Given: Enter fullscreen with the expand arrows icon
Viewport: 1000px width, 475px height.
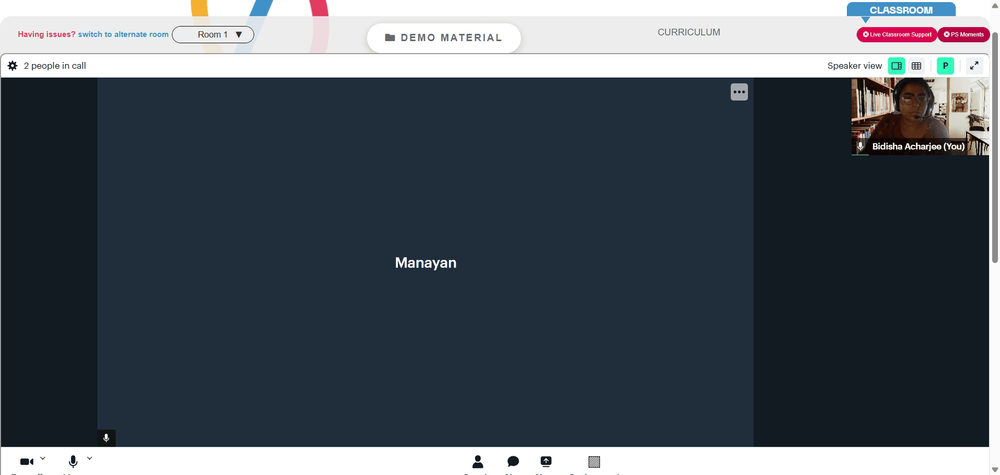Looking at the screenshot, I should (974, 66).
